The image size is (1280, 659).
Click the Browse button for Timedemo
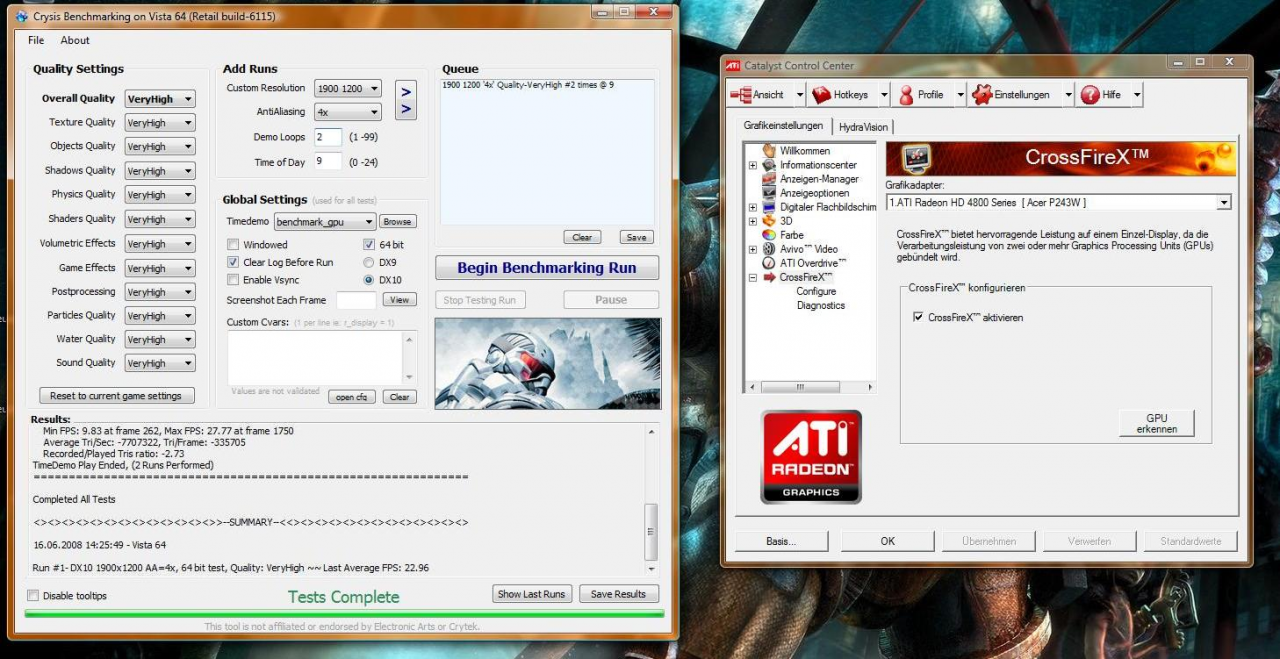[x=397, y=222]
